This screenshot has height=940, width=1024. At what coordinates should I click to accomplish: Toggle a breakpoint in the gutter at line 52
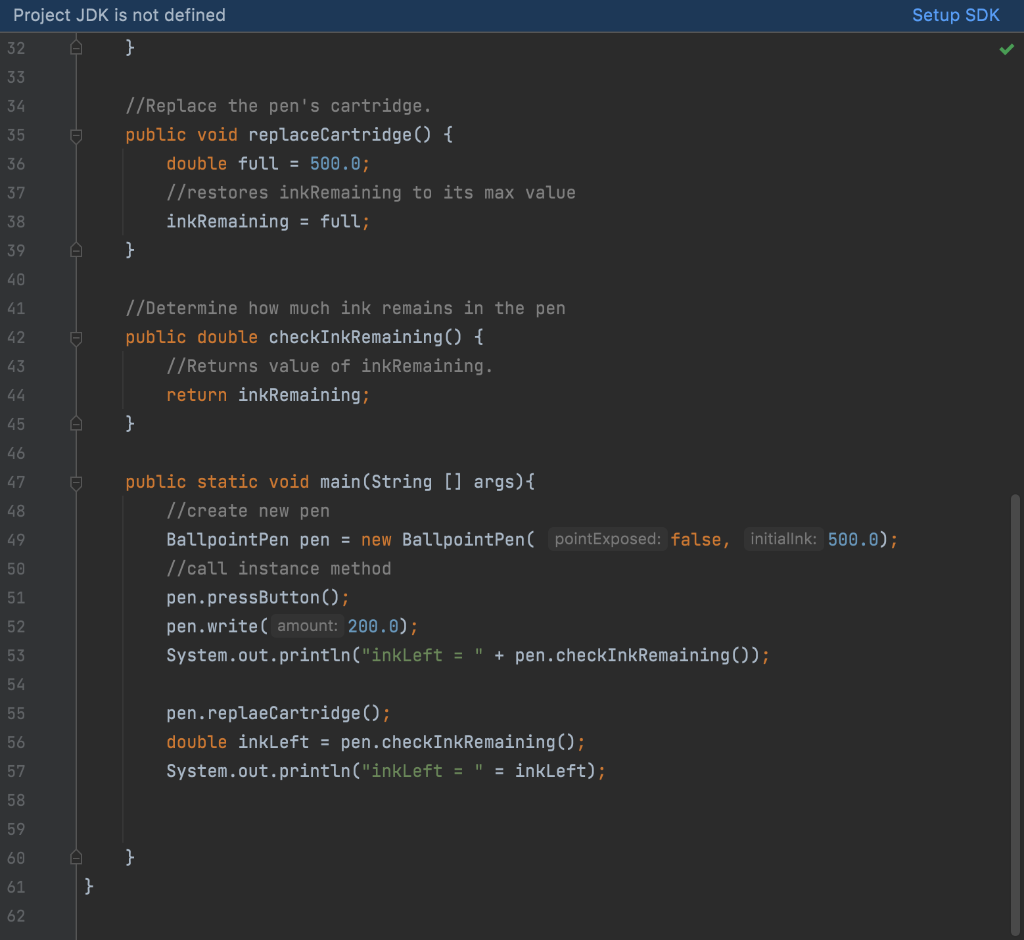50,626
